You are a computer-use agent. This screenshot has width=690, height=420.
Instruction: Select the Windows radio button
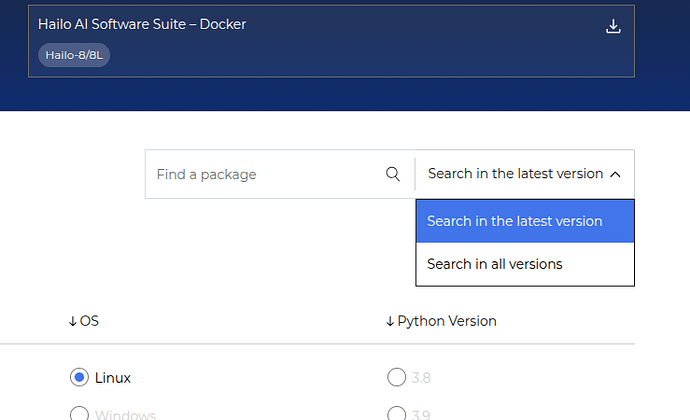[79, 413]
